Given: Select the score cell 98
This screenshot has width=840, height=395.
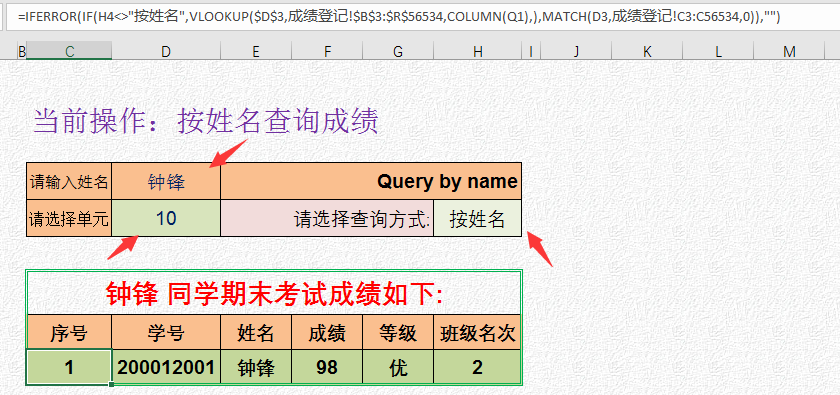Looking at the screenshot, I should [327, 367].
